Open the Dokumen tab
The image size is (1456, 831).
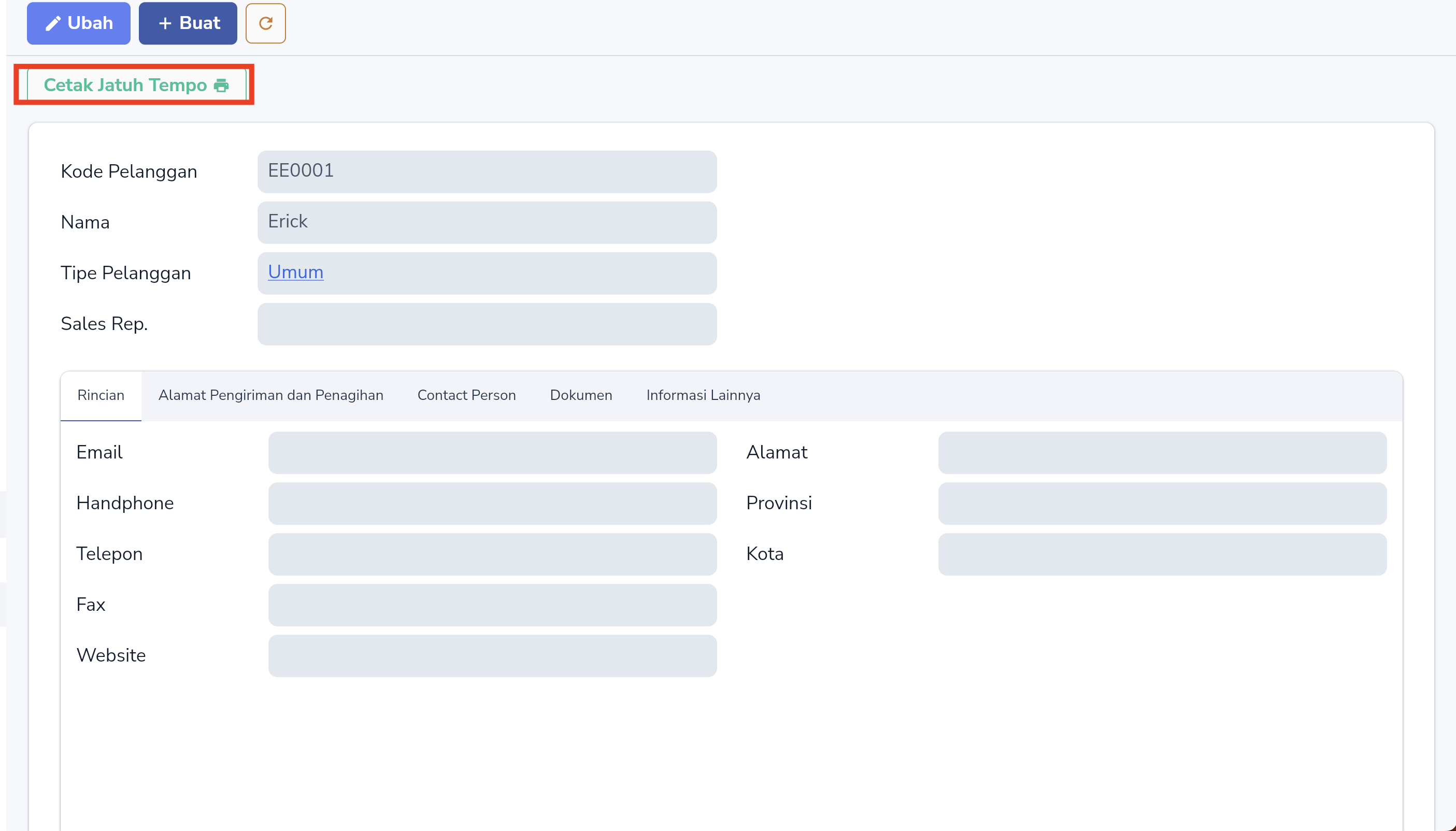(x=581, y=395)
